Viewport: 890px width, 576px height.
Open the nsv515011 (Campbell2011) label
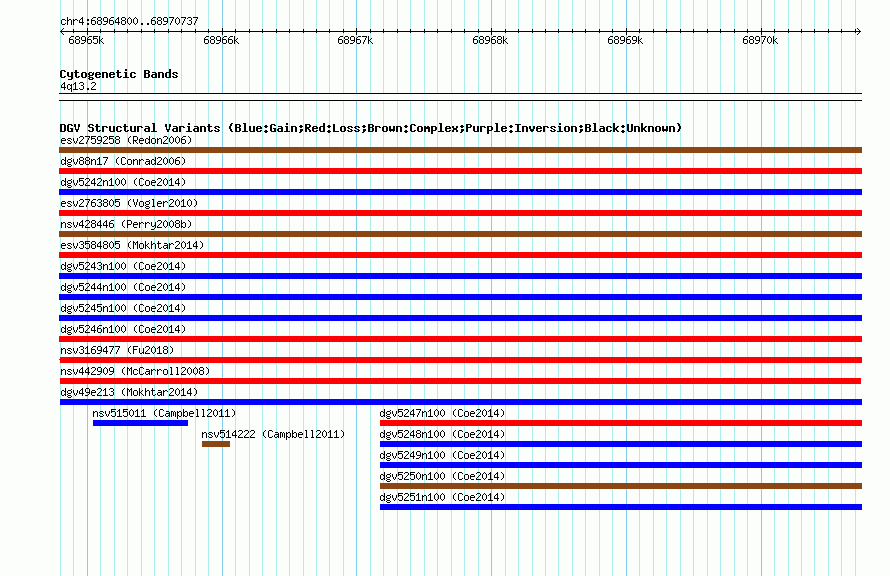tap(164, 413)
